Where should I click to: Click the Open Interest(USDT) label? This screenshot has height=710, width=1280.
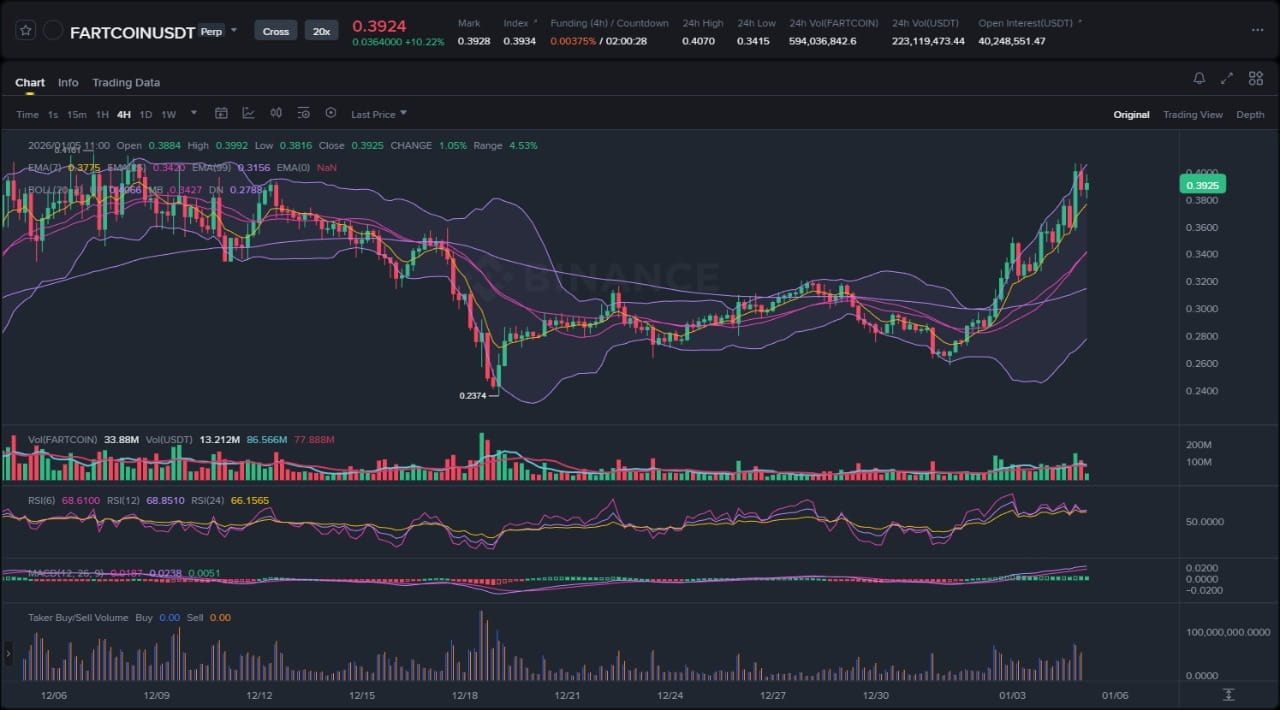pos(1026,23)
